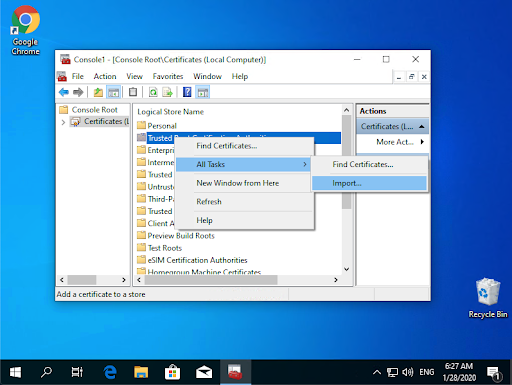Viewport: 512px width, 385px height.
Task: Click the Up one level folder icon
Action: [98, 92]
